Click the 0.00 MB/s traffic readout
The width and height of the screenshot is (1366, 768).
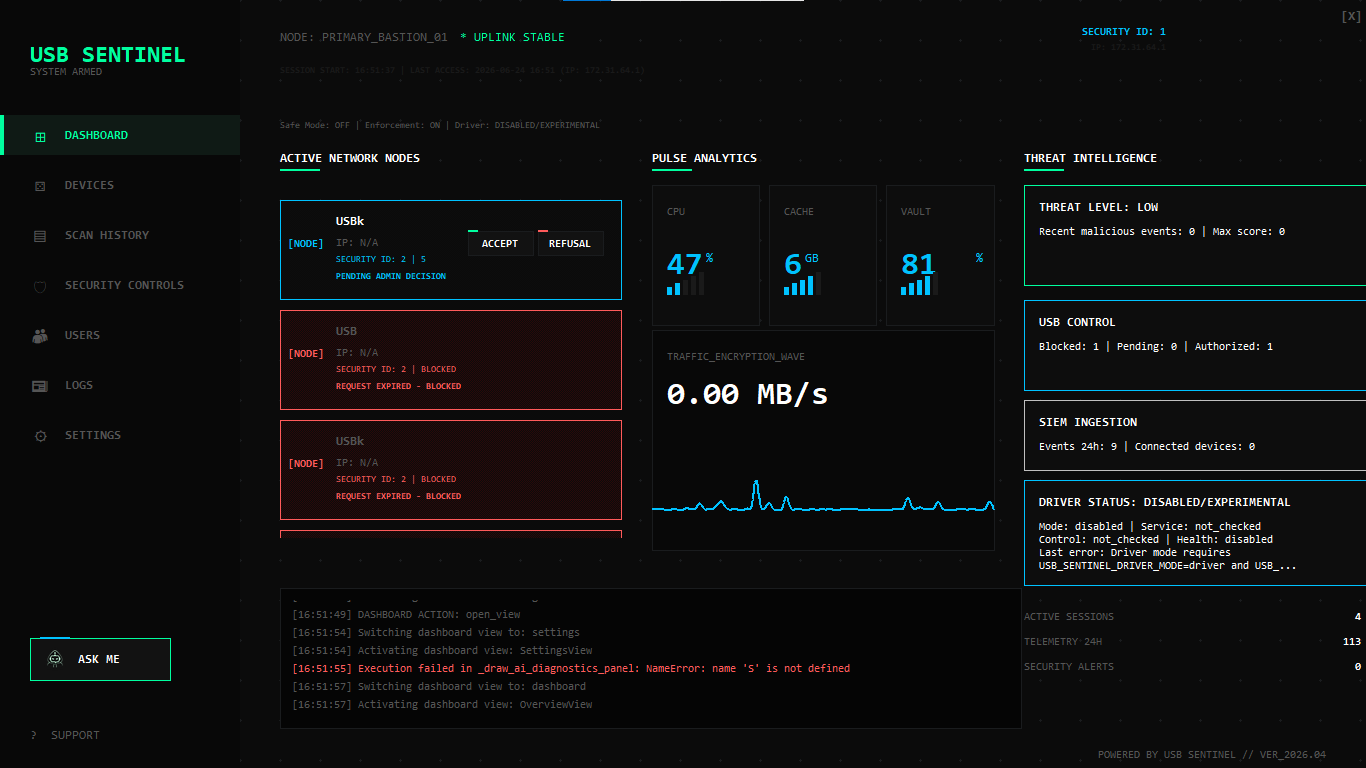click(748, 394)
